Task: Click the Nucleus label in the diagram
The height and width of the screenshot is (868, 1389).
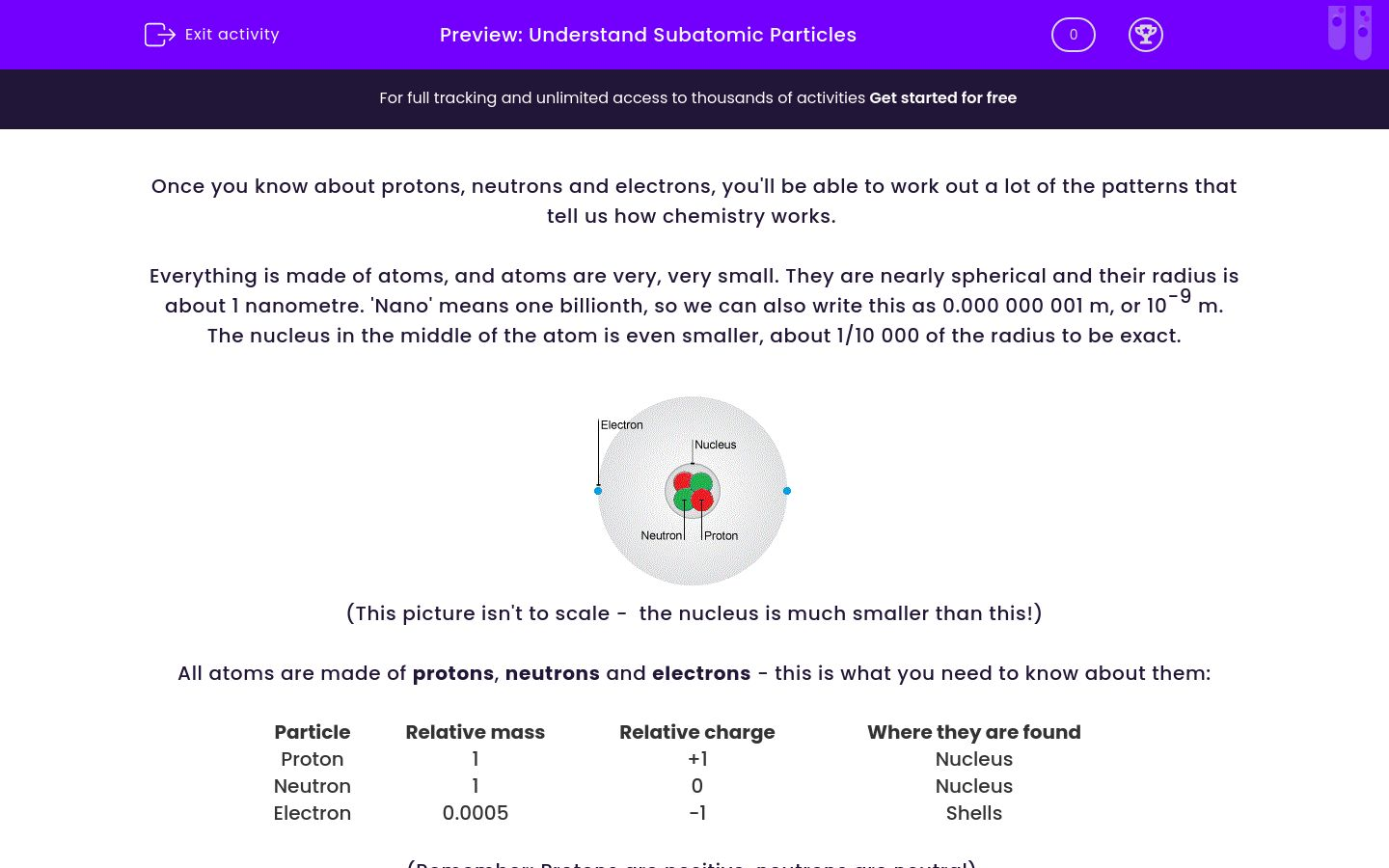Action: [x=715, y=444]
